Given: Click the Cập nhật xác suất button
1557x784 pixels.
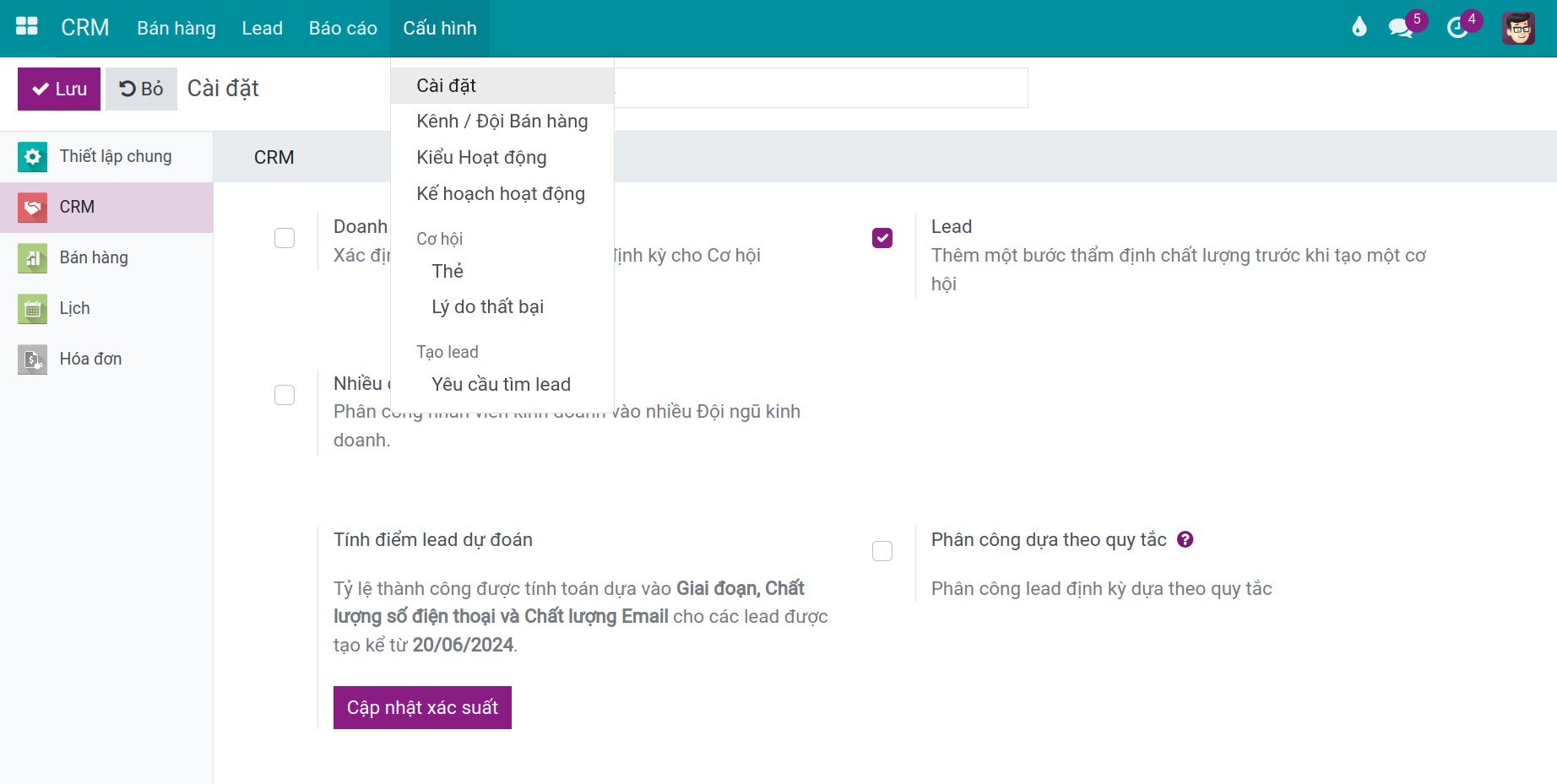Looking at the screenshot, I should [422, 707].
